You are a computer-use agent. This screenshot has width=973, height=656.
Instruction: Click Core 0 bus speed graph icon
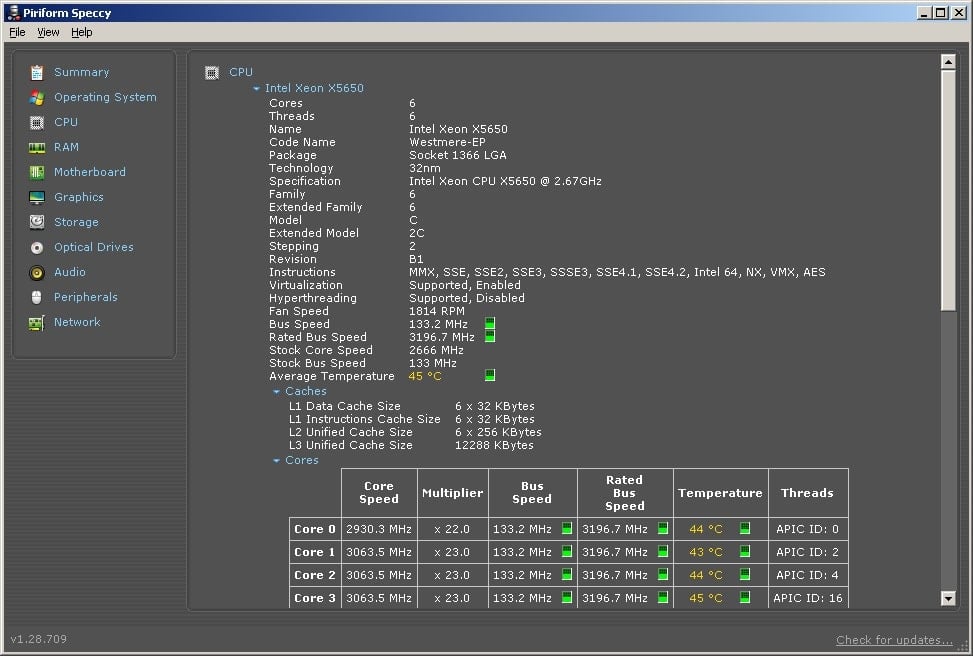tap(567, 528)
